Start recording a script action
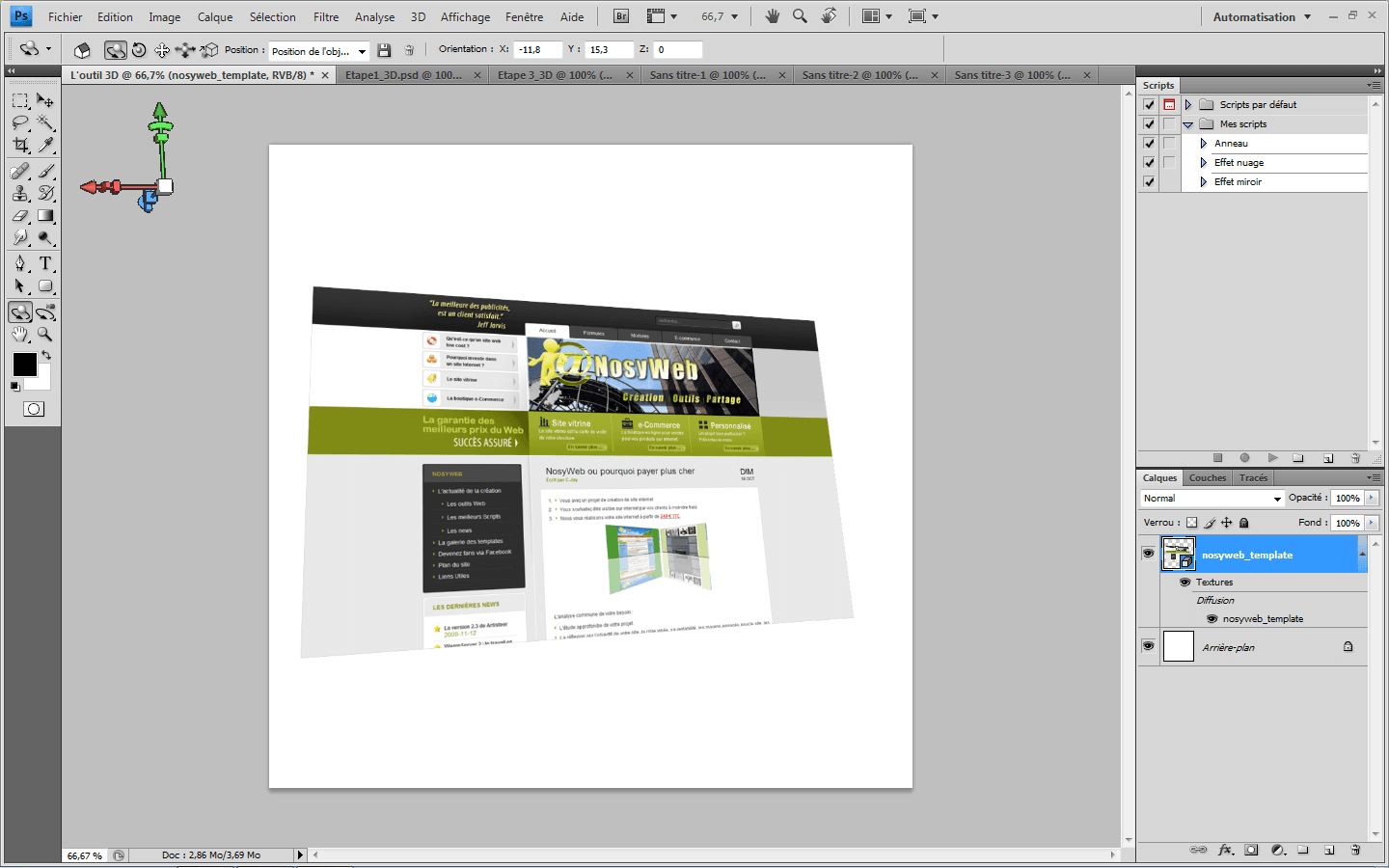Viewport: 1389px width, 868px height. click(1244, 458)
